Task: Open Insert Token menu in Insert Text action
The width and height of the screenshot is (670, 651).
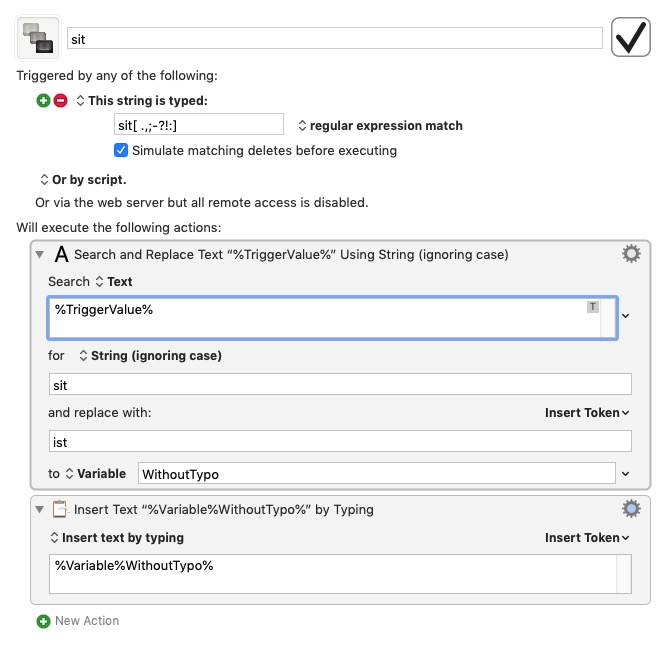Action: 587,538
